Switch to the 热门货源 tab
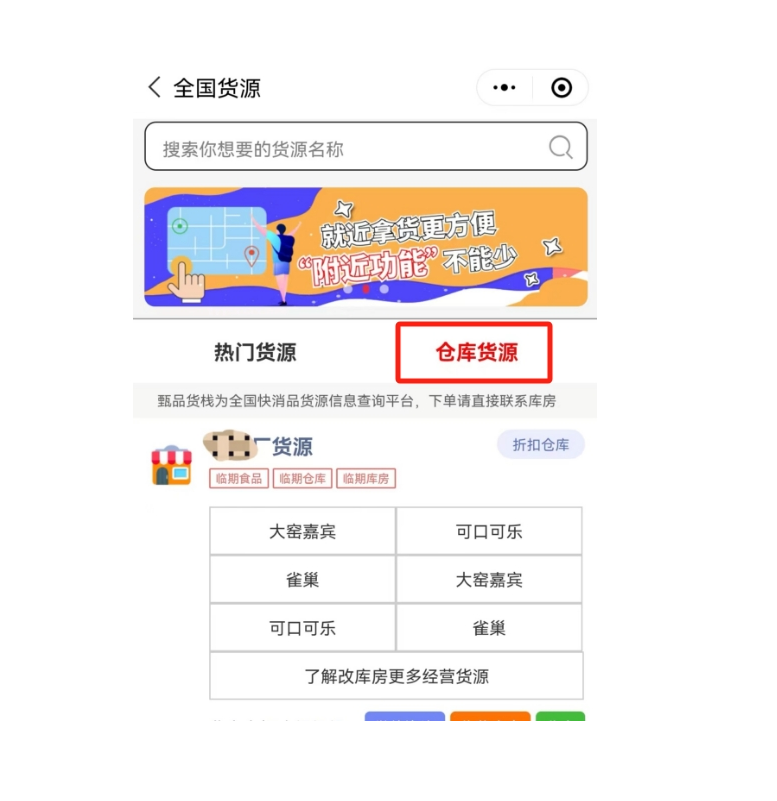Screen dimensions: 777x801 (x=255, y=352)
